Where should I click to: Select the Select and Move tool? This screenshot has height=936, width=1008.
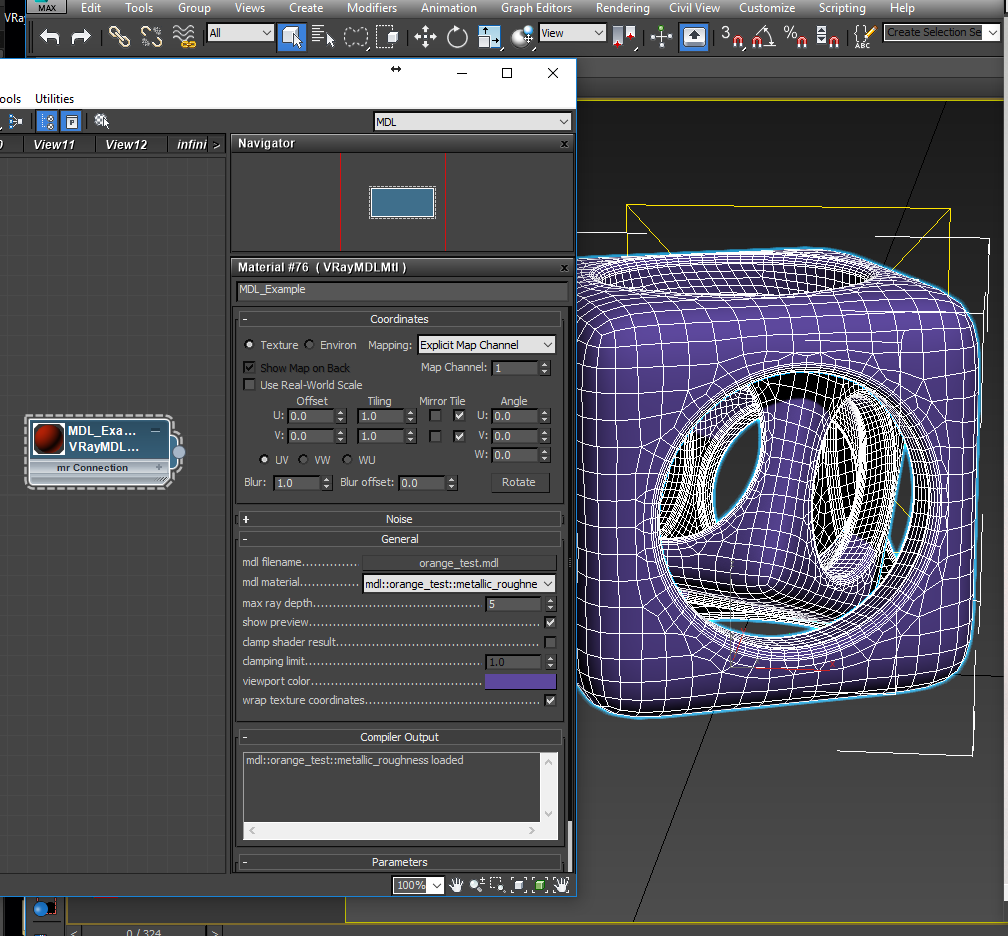click(x=425, y=37)
